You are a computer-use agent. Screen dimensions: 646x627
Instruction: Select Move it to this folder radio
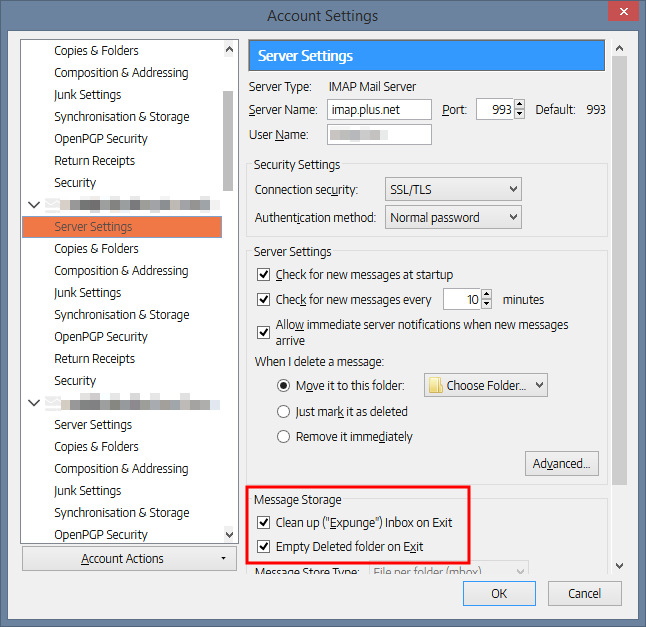tap(283, 386)
